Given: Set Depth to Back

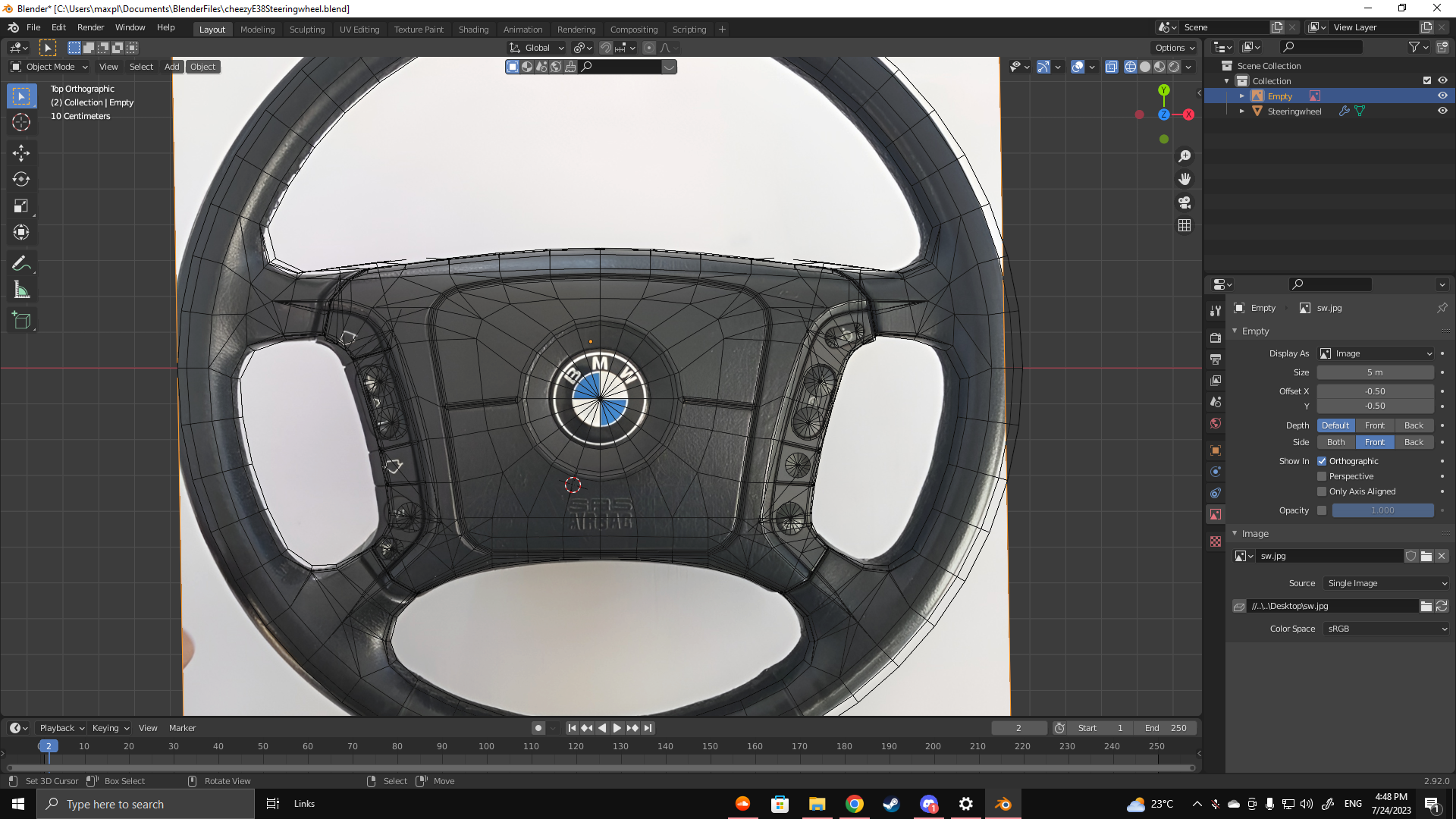Looking at the screenshot, I should click(x=1414, y=425).
